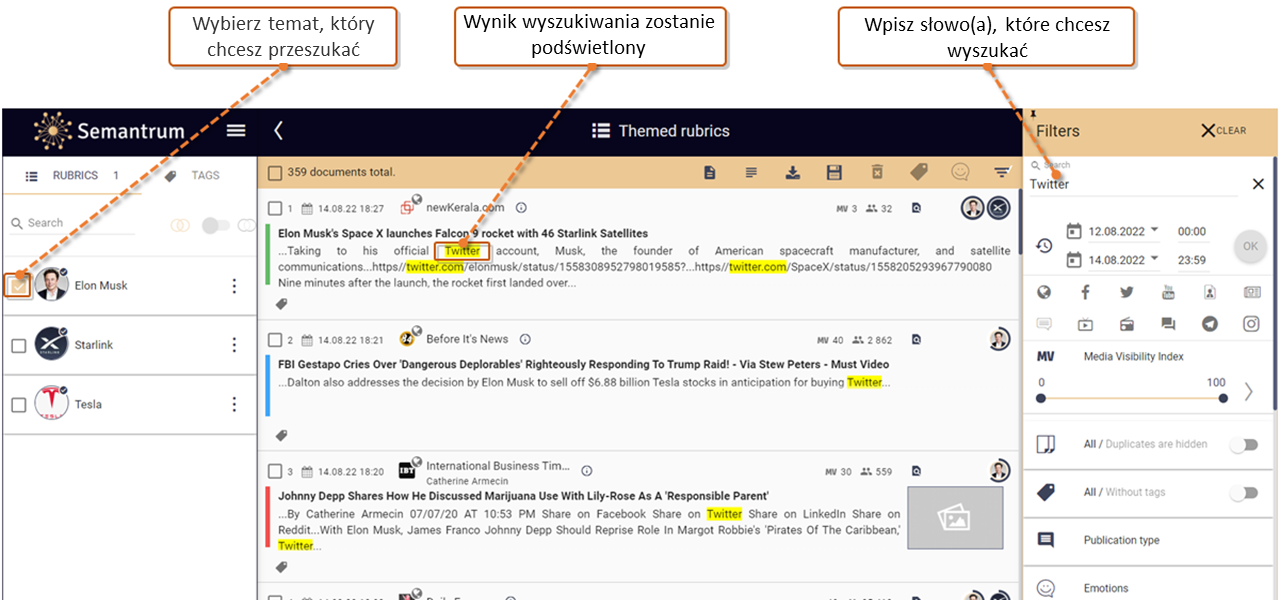Filter by web globe source

pyautogui.click(x=1044, y=293)
